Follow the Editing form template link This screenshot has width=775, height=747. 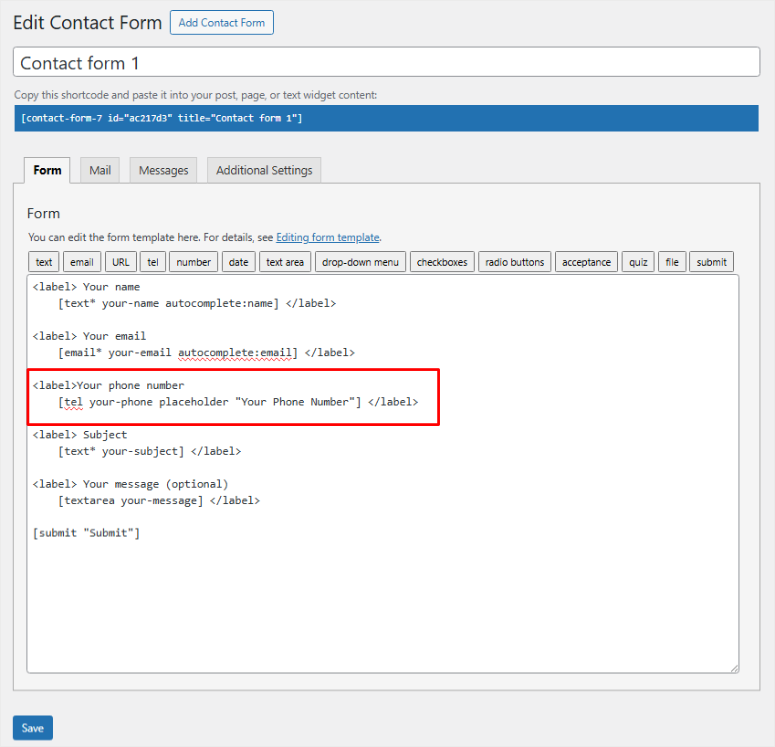(x=328, y=237)
